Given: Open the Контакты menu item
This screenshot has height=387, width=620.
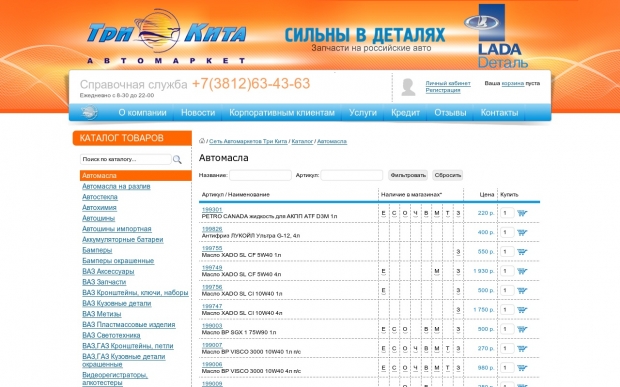Looking at the screenshot, I should [499, 113].
